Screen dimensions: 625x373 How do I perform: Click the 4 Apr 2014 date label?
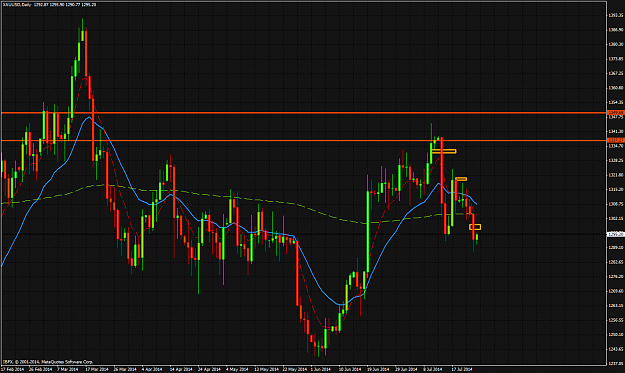tap(152, 369)
